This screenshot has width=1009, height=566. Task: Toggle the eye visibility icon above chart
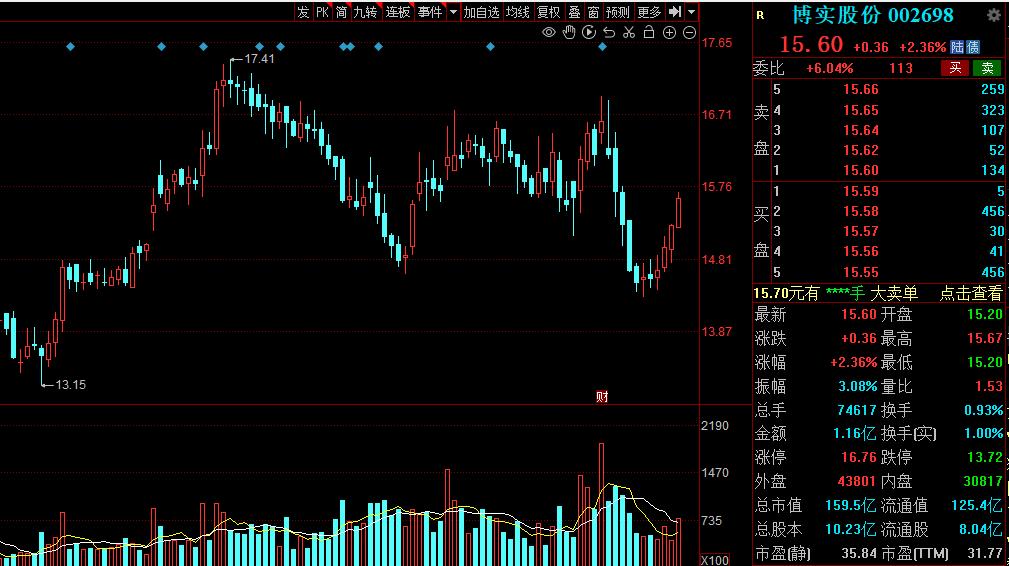pos(548,32)
